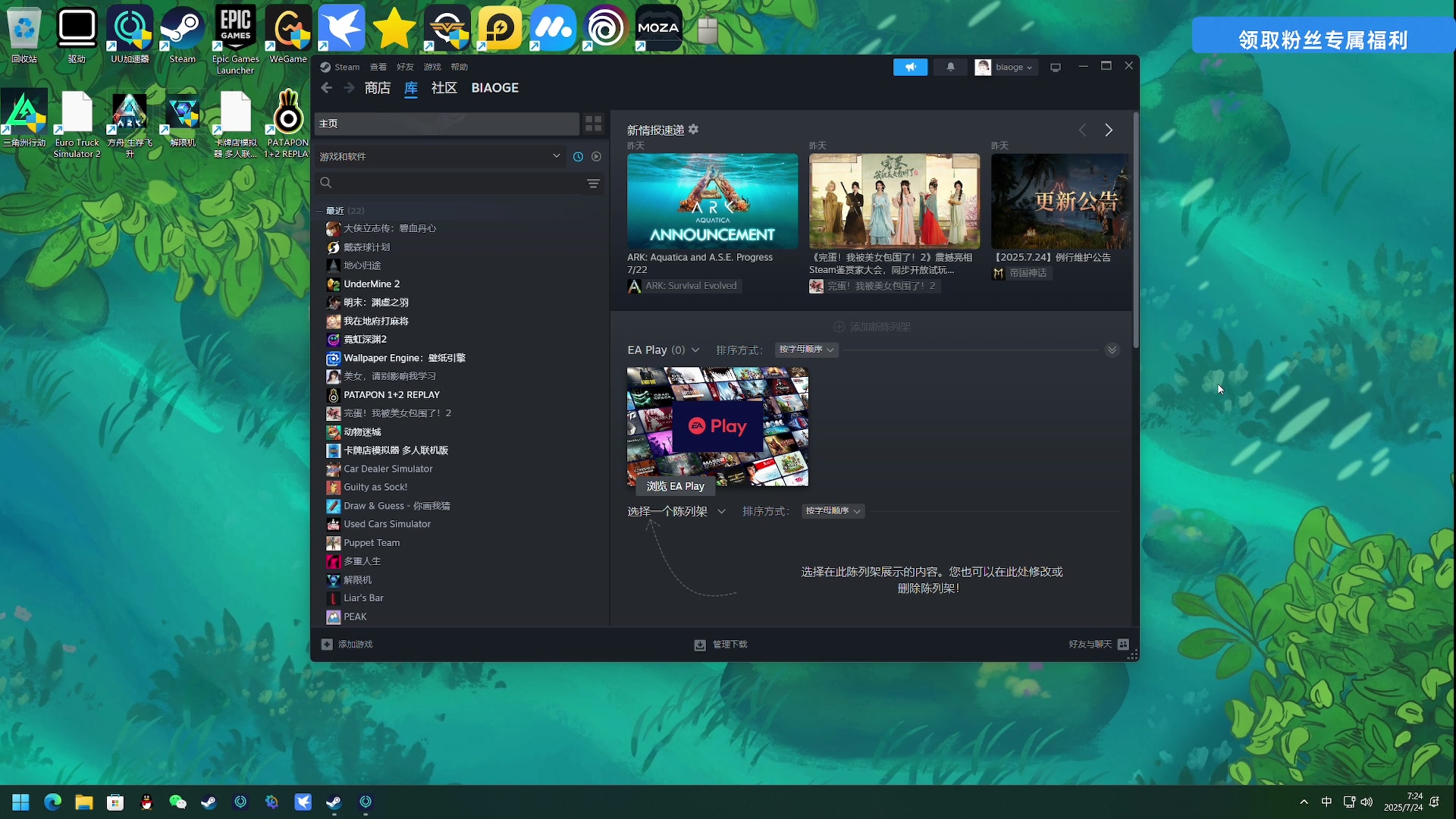
Task: Open the 更新公告 news thumbnail
Action: pos(1059,201)
